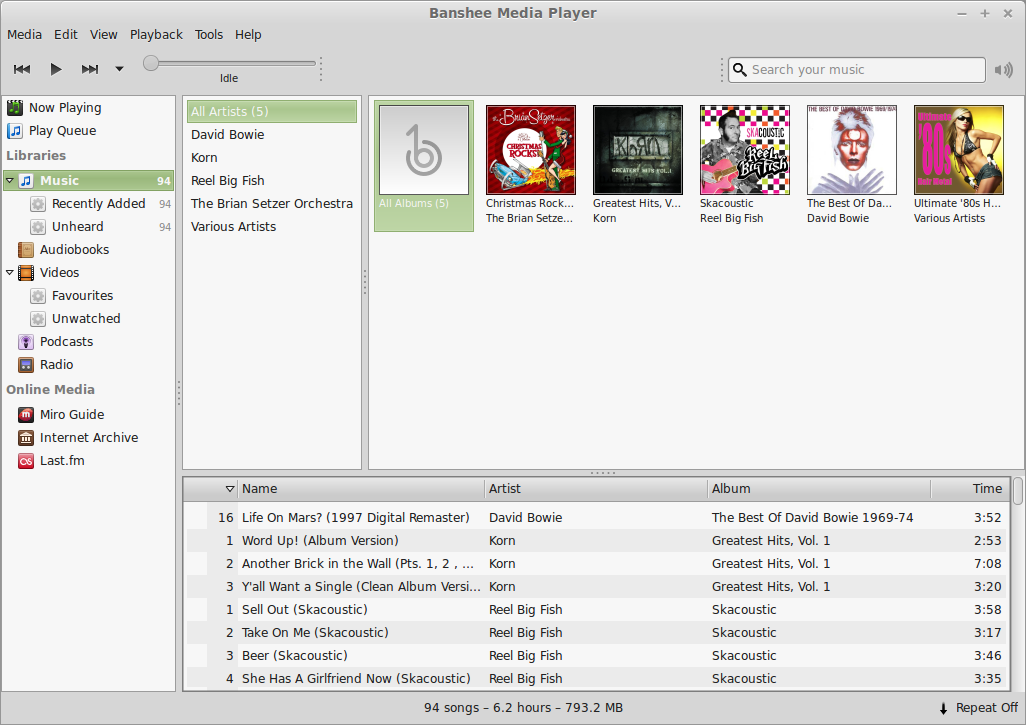Open the track list column-options arrow
This screenshot has width=1026, height=725.
click(x=230, y=489)
